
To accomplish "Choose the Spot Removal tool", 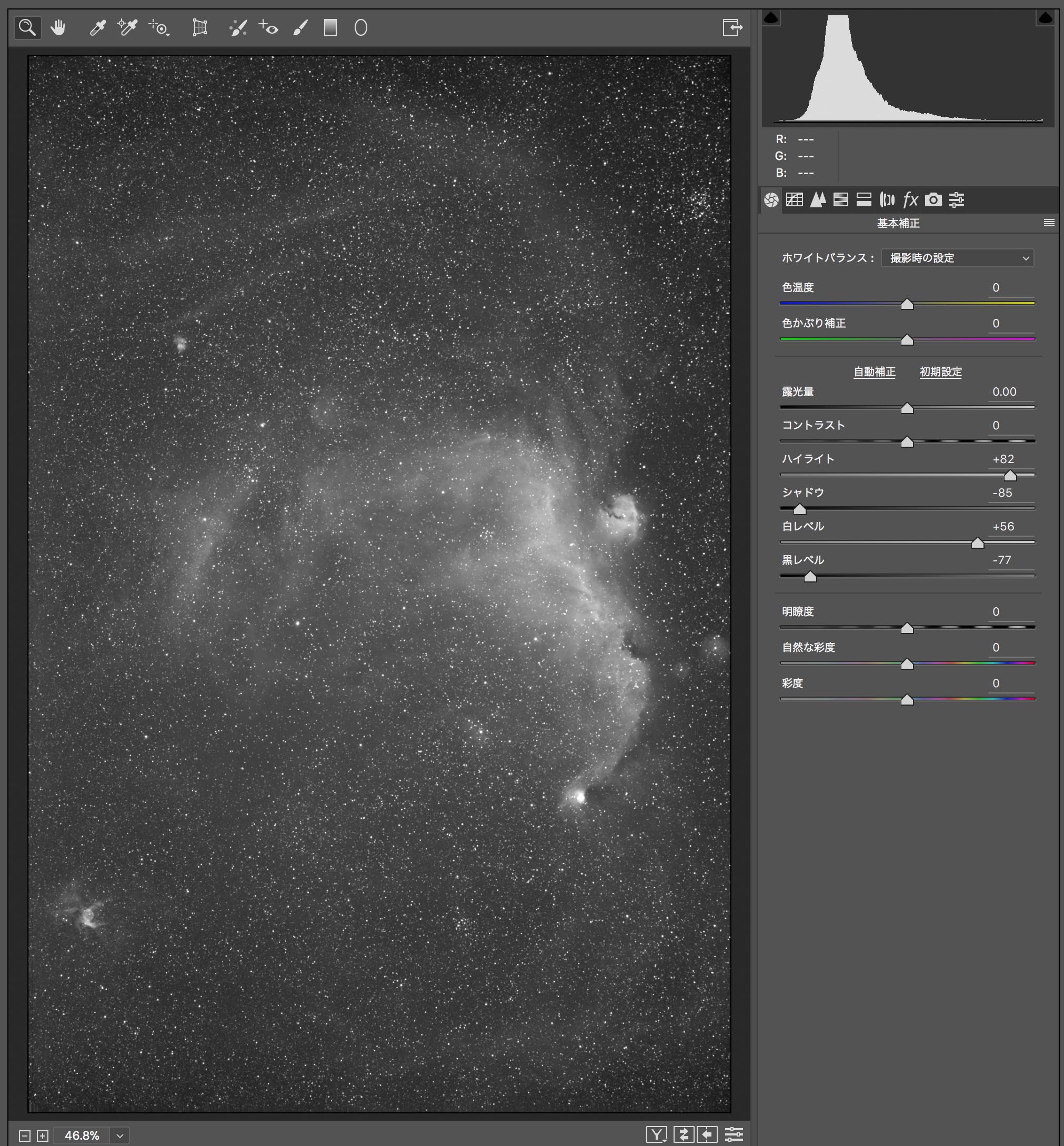I will pyautogui.click(x=238, y=28).
